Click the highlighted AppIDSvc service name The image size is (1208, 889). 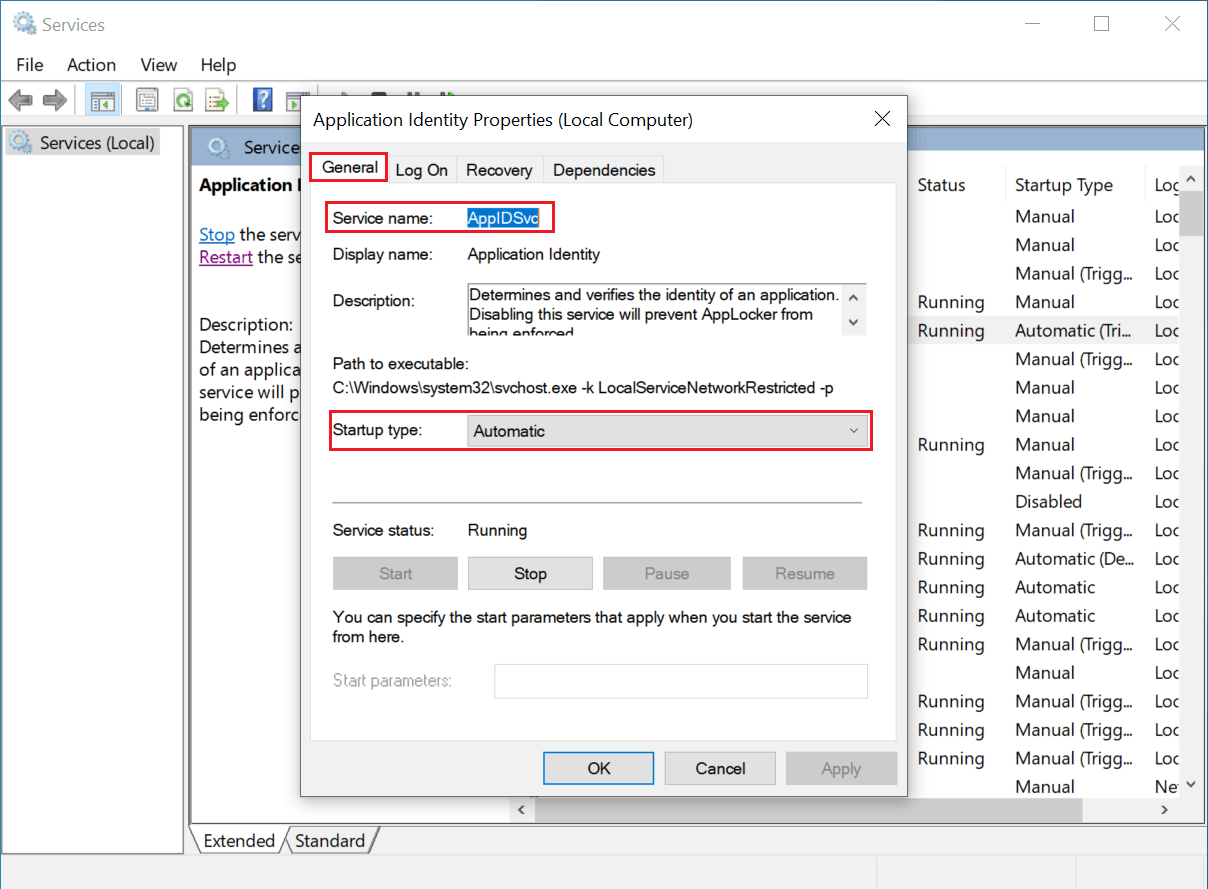click(x=503, y=218)
